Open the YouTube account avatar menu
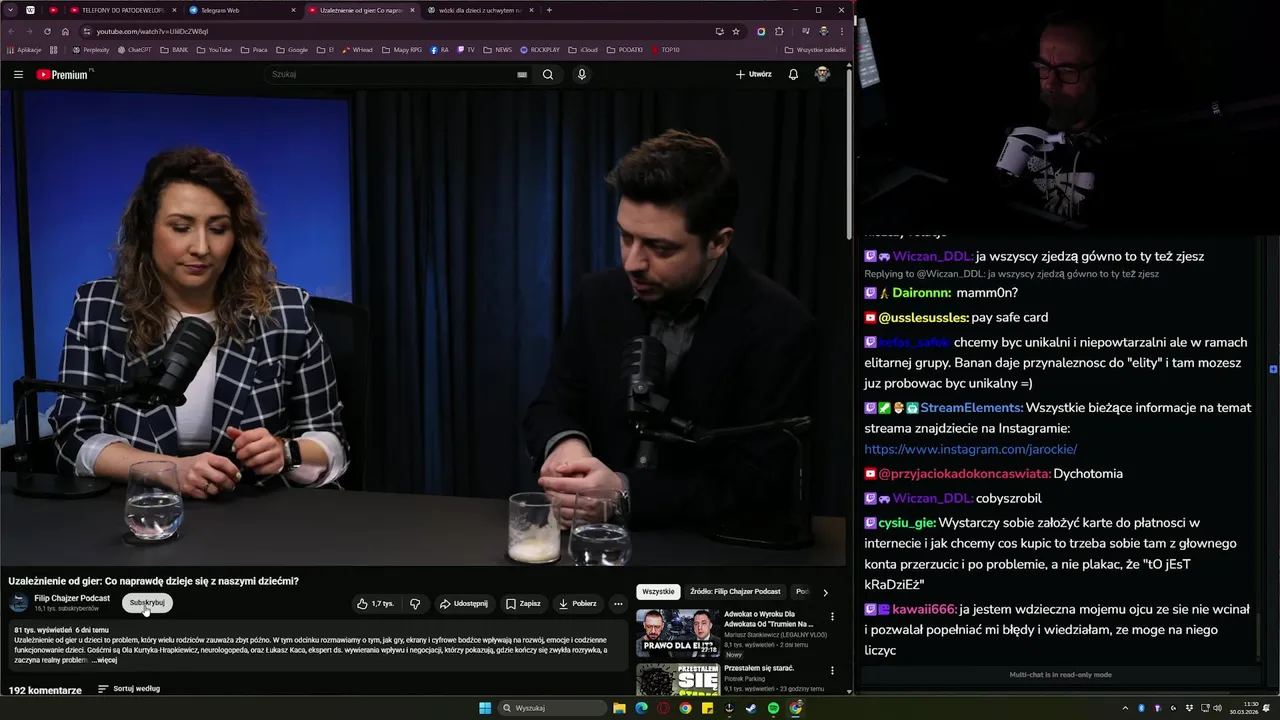1280x720 pixels. (822, 74)
